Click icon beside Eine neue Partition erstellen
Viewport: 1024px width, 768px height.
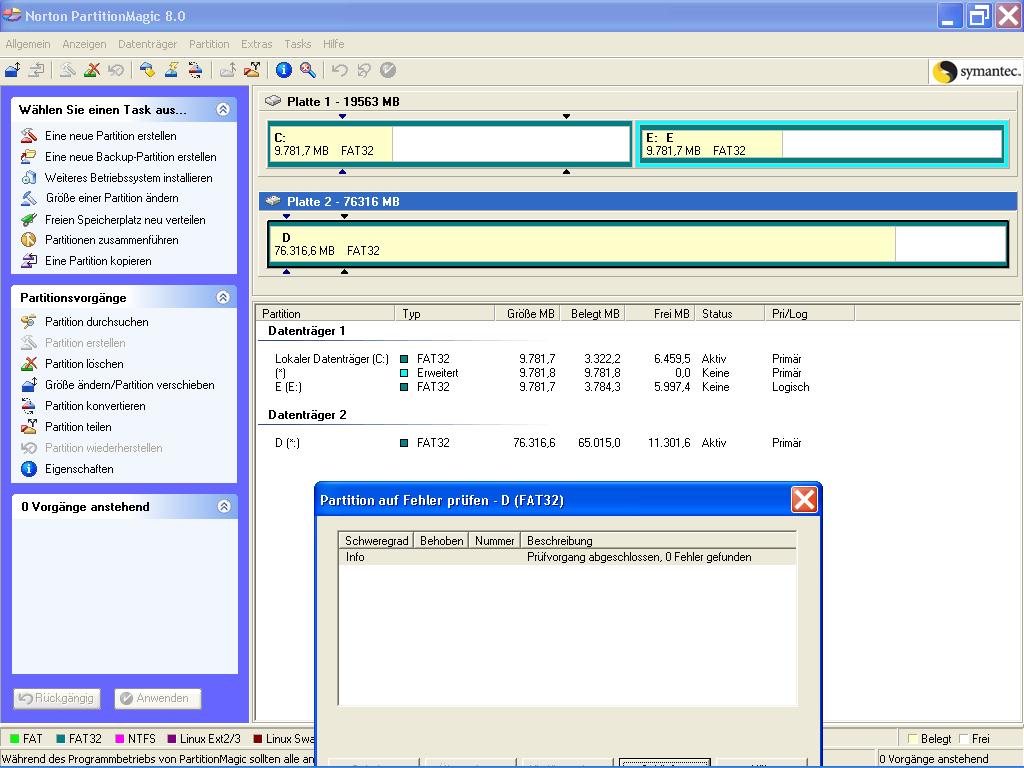[29, 136]
